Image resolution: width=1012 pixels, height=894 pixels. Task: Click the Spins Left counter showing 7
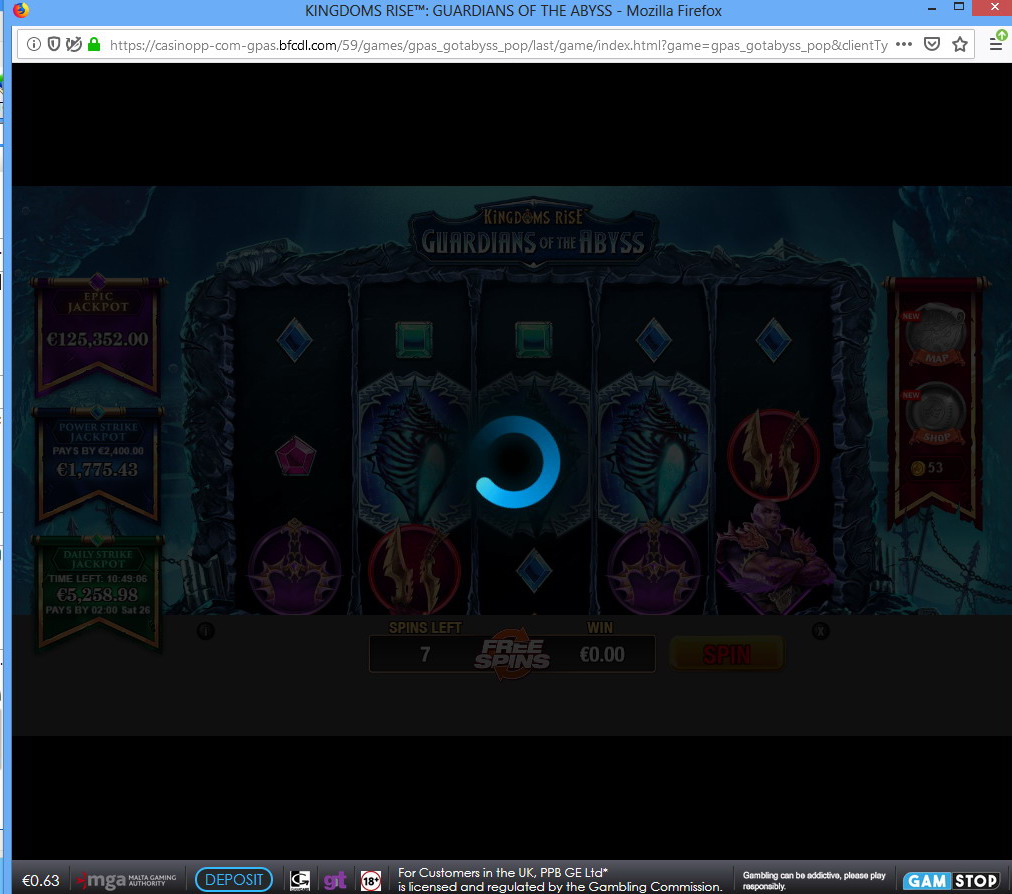425,655
